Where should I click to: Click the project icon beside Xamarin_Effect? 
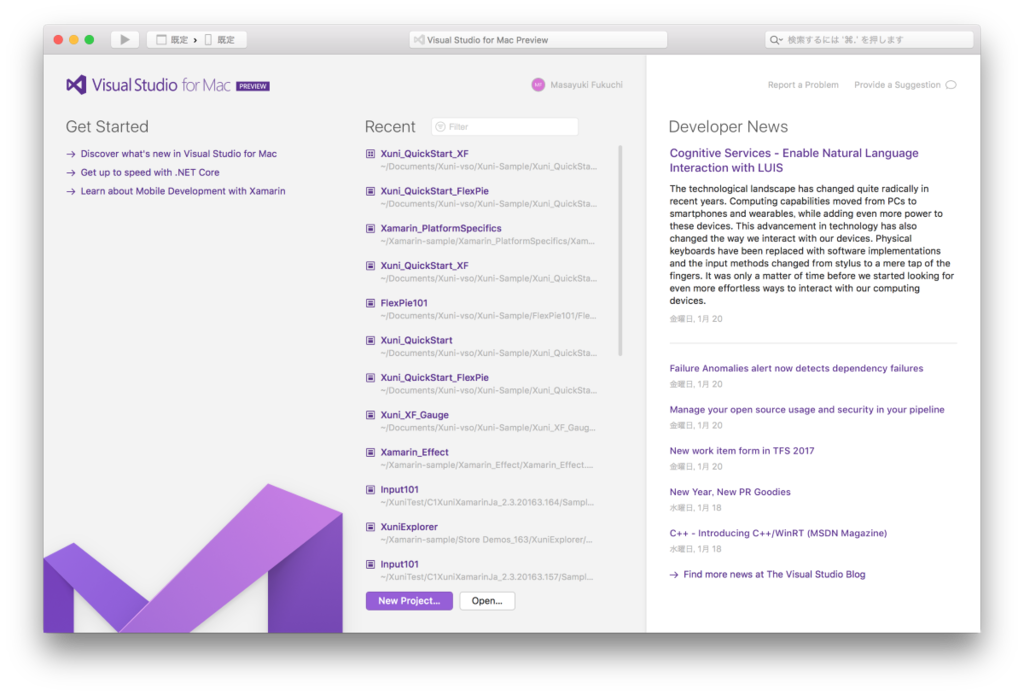pos(370,452)
